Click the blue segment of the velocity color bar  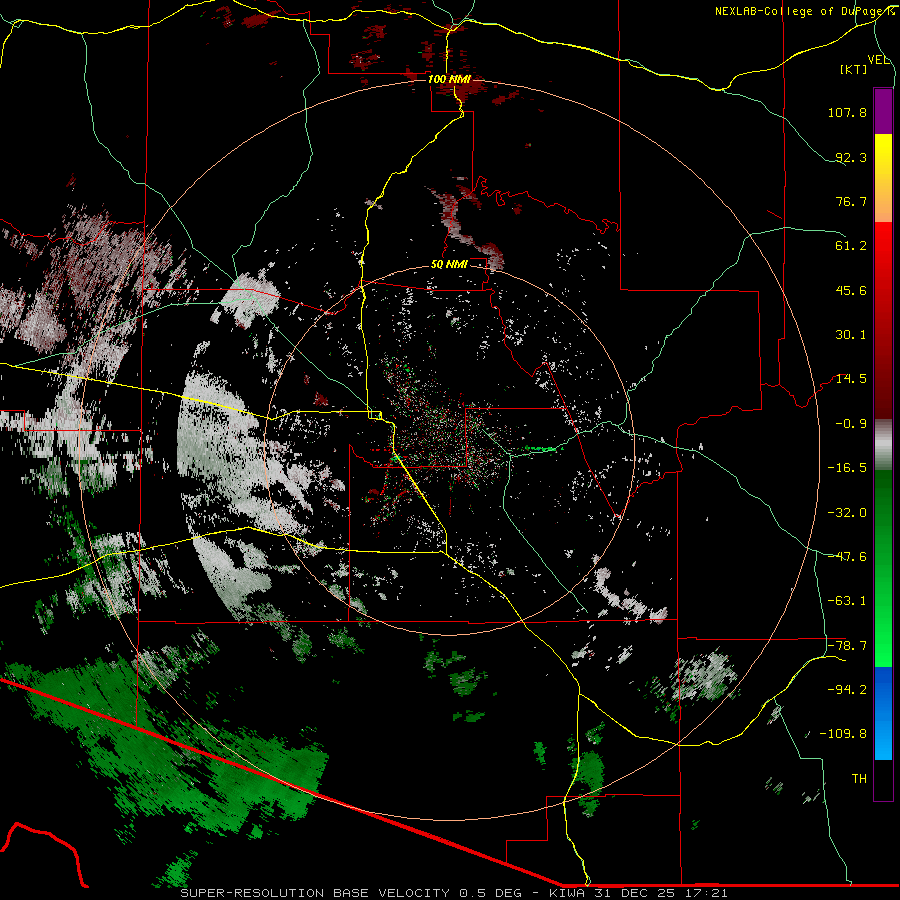pos(883,713)
